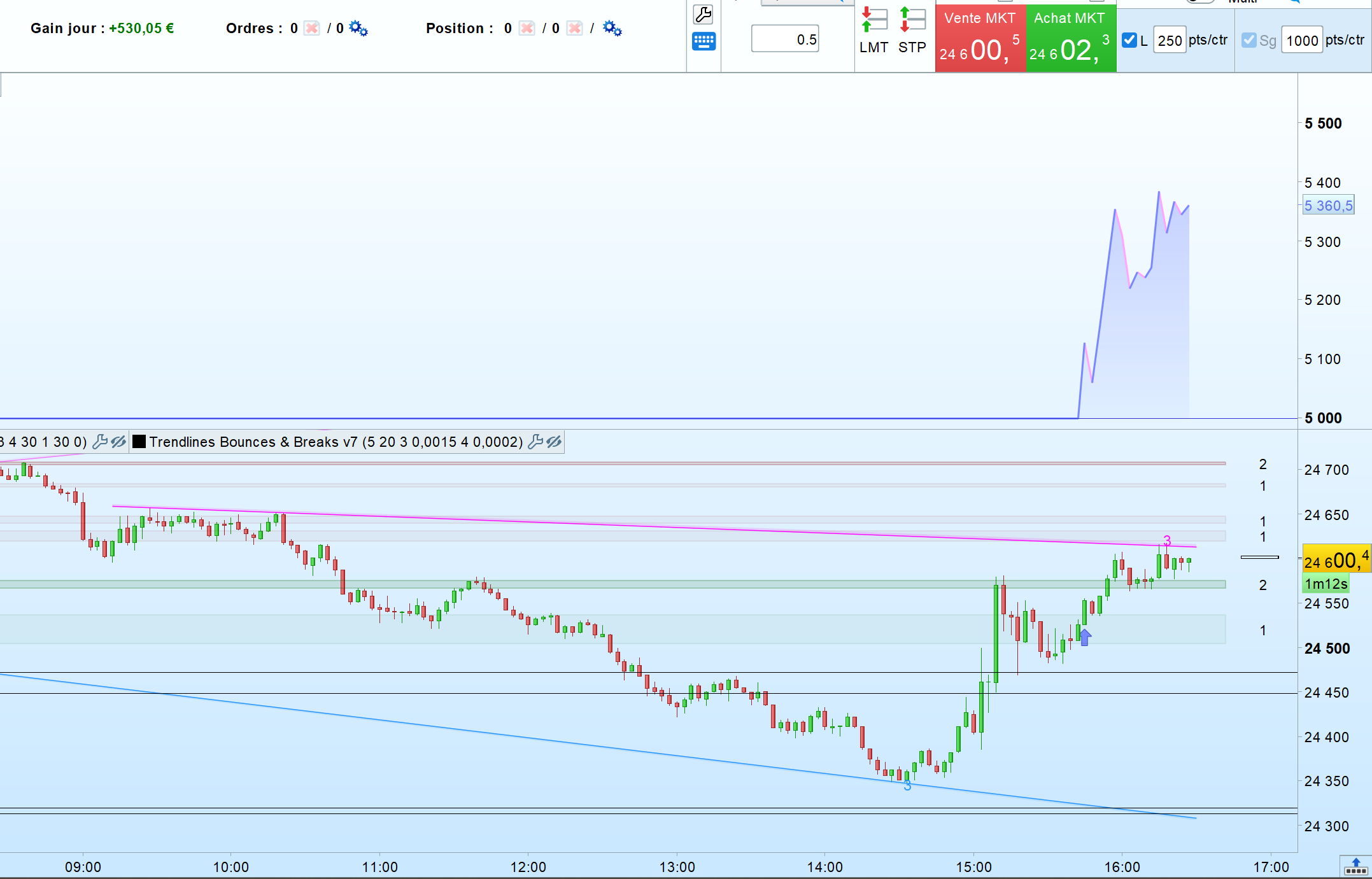Click the blue keyboard shortcuts icon
The height and width of the screenshot is (879, 1372).
click(704, 42)
